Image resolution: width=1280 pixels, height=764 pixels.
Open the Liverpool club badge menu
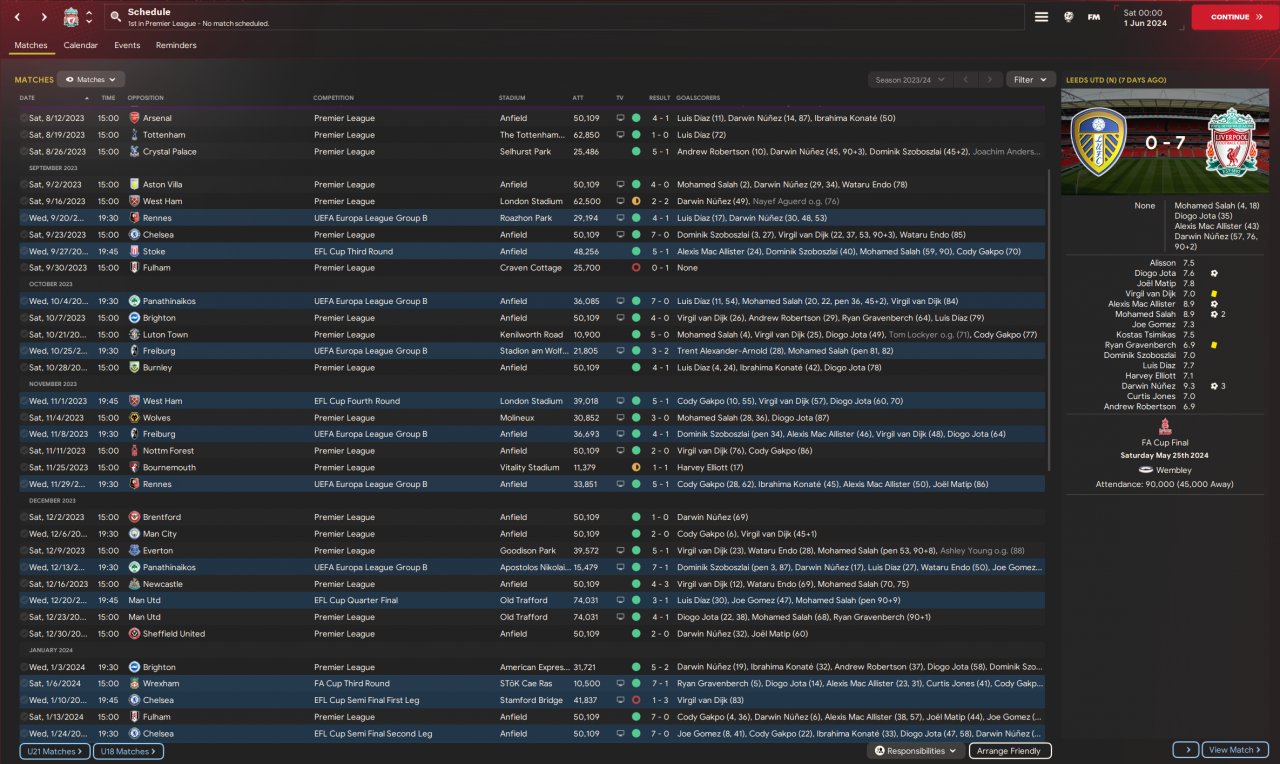point(71,17)
